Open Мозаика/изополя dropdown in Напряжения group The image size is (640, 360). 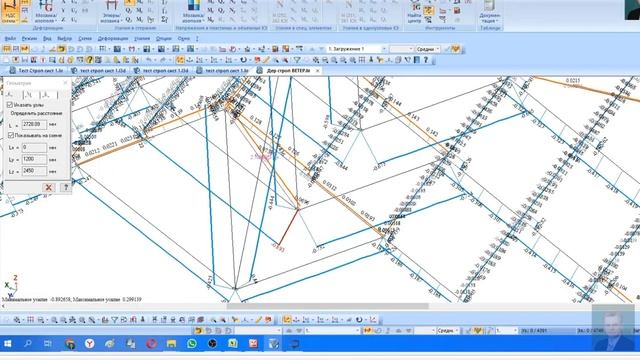pyautogui.click(x=193, y=13)
